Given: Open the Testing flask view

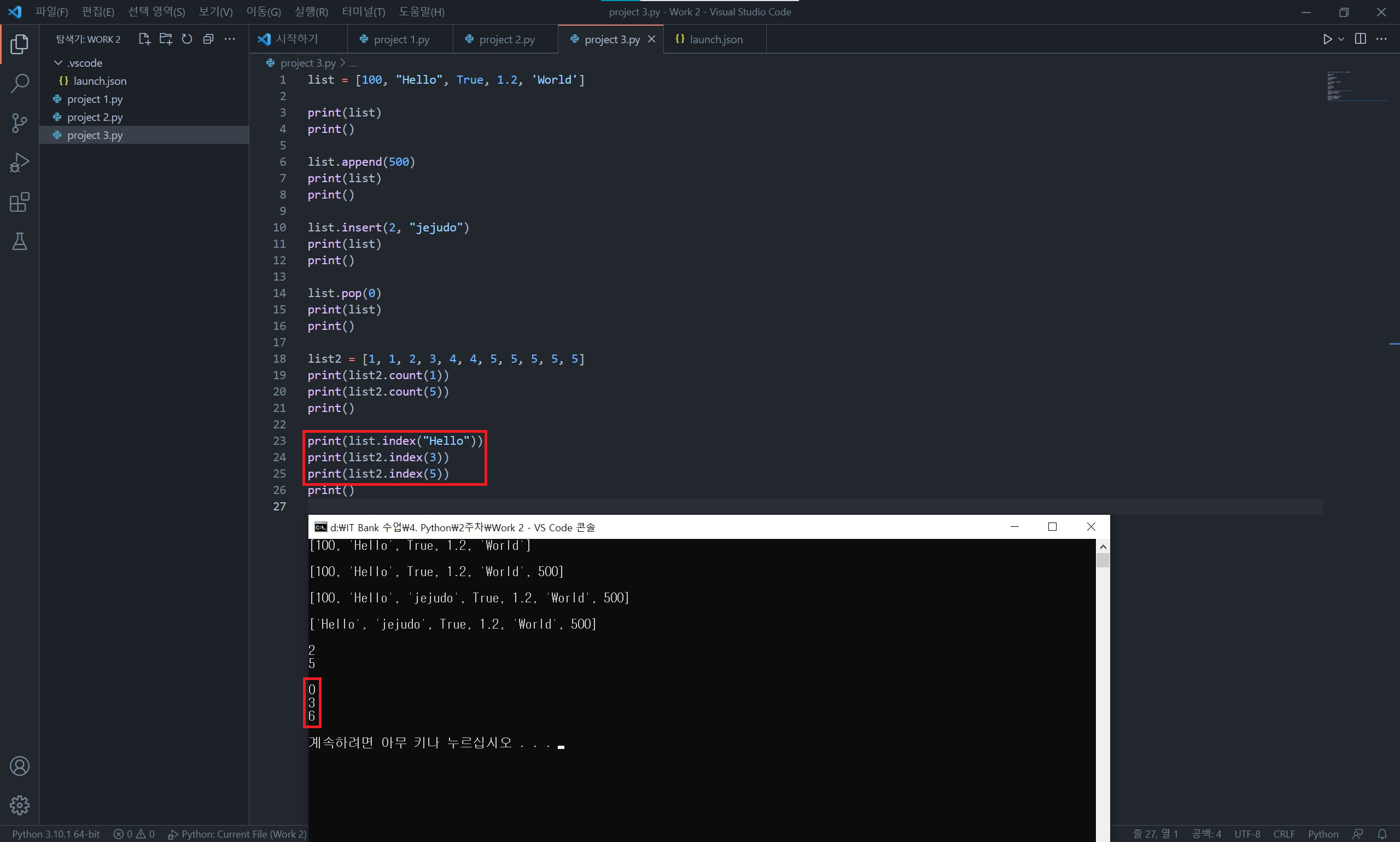Looking at the screenshot, I should 19,242.
